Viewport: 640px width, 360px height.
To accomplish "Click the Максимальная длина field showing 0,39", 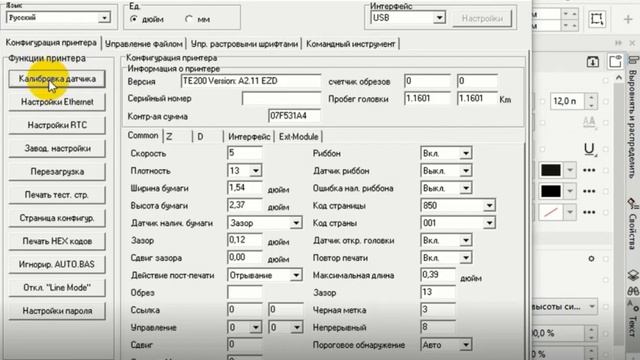I will [438, 275].
